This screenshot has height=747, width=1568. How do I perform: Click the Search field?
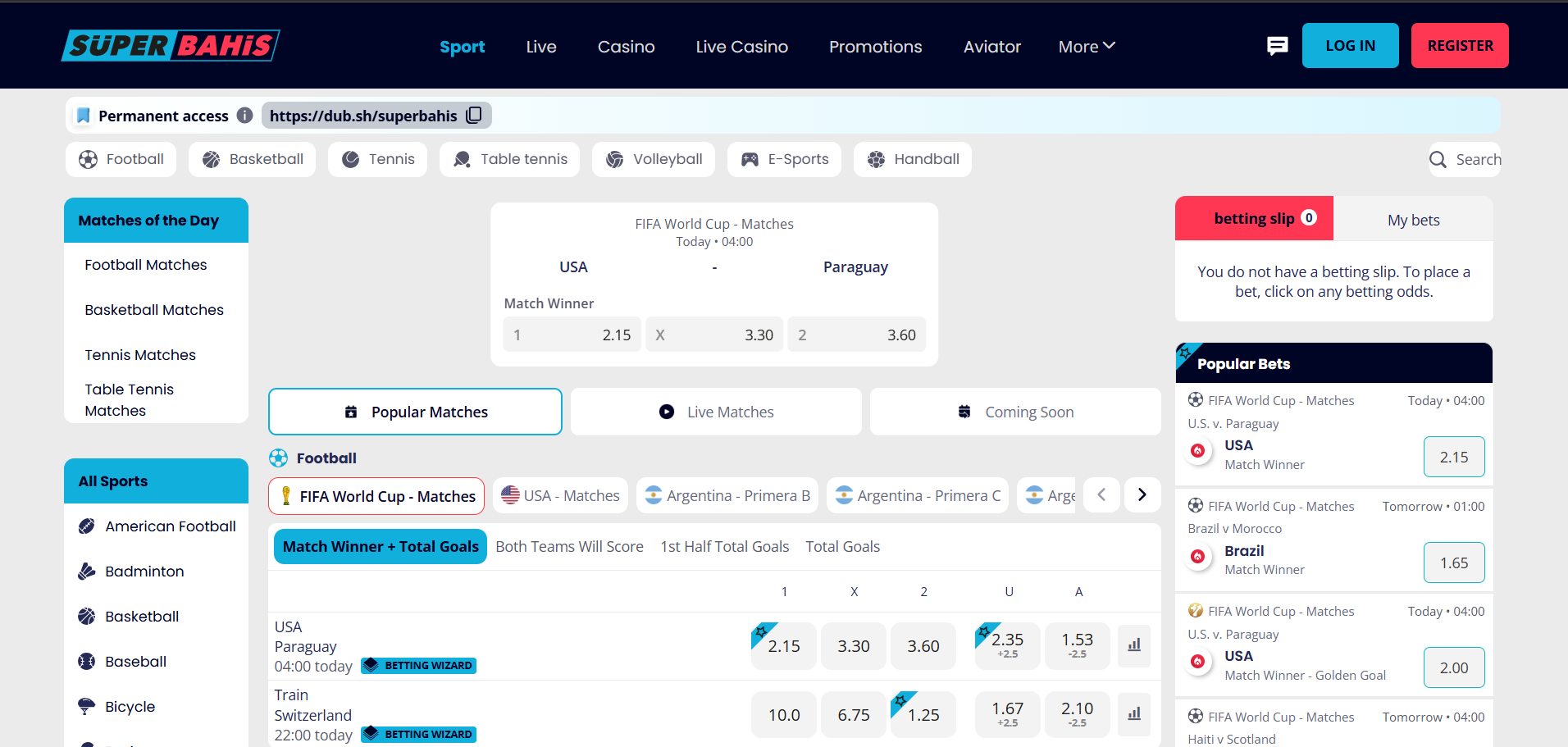tap(1465, 160)
